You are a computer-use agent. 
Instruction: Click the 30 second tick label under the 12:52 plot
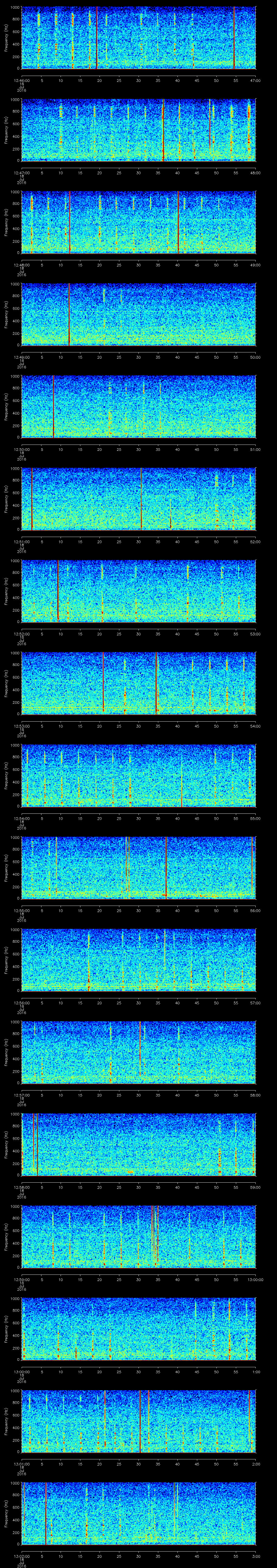click(139, 634)
